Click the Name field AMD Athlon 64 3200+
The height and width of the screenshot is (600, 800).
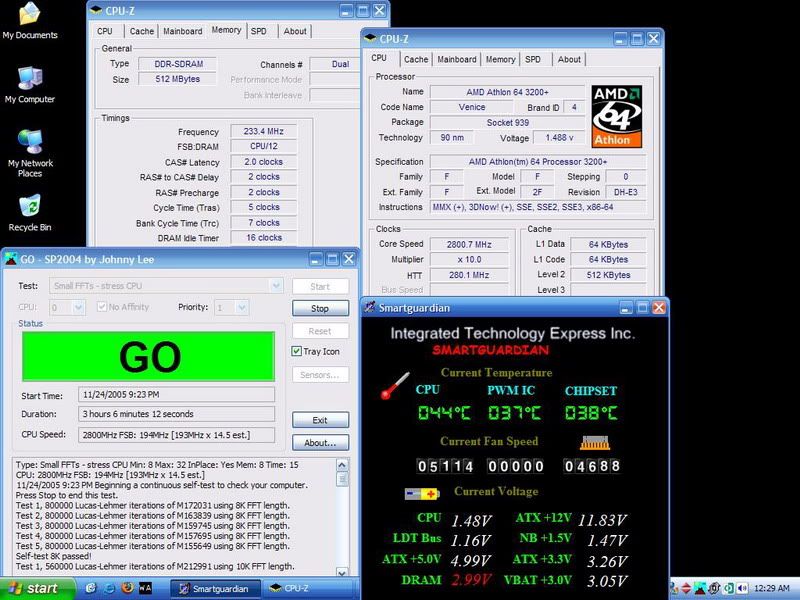pyautogui.click(x=507, y=92)
